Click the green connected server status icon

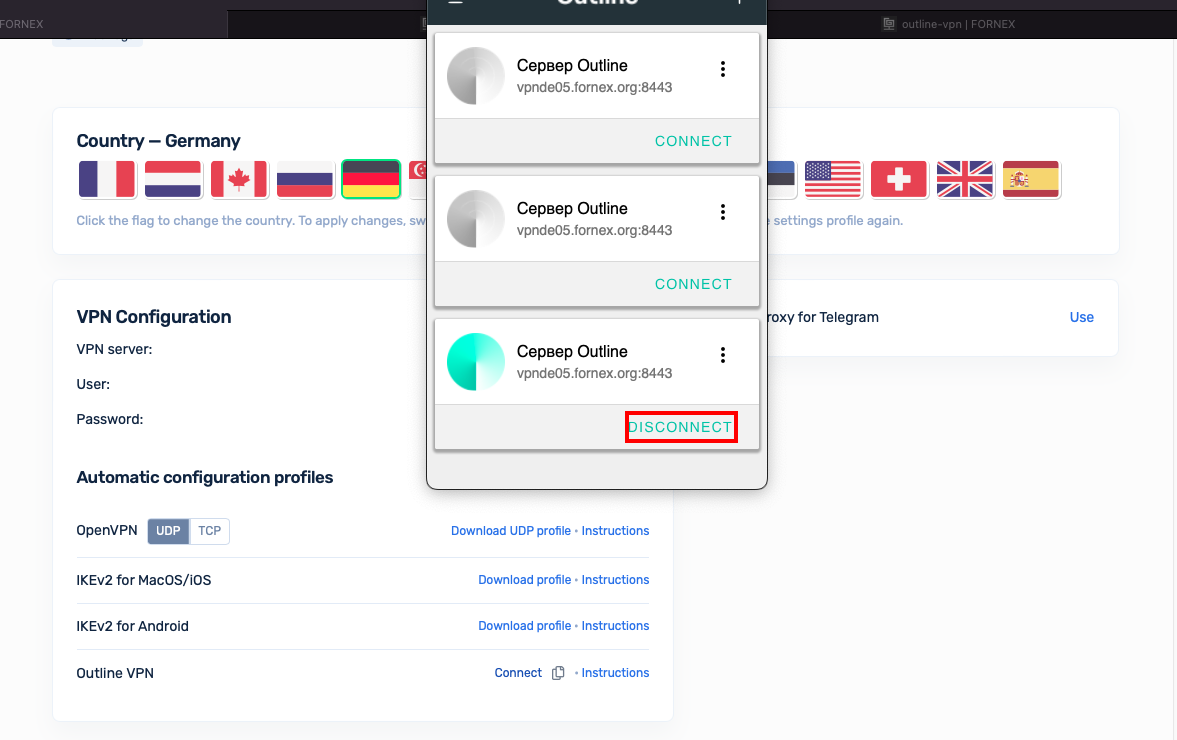tap(476, 362)
